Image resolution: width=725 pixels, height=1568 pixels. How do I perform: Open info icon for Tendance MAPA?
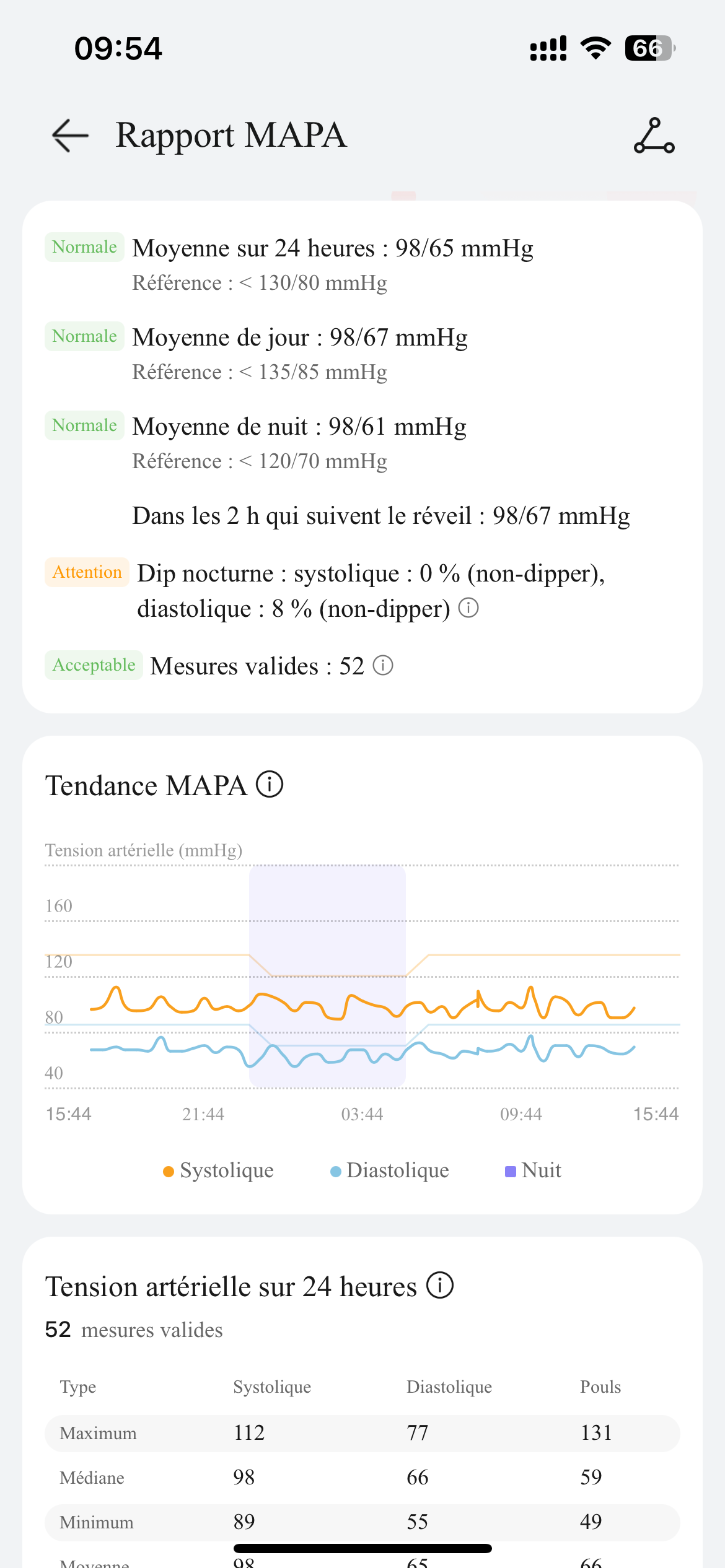coord(270,785)
